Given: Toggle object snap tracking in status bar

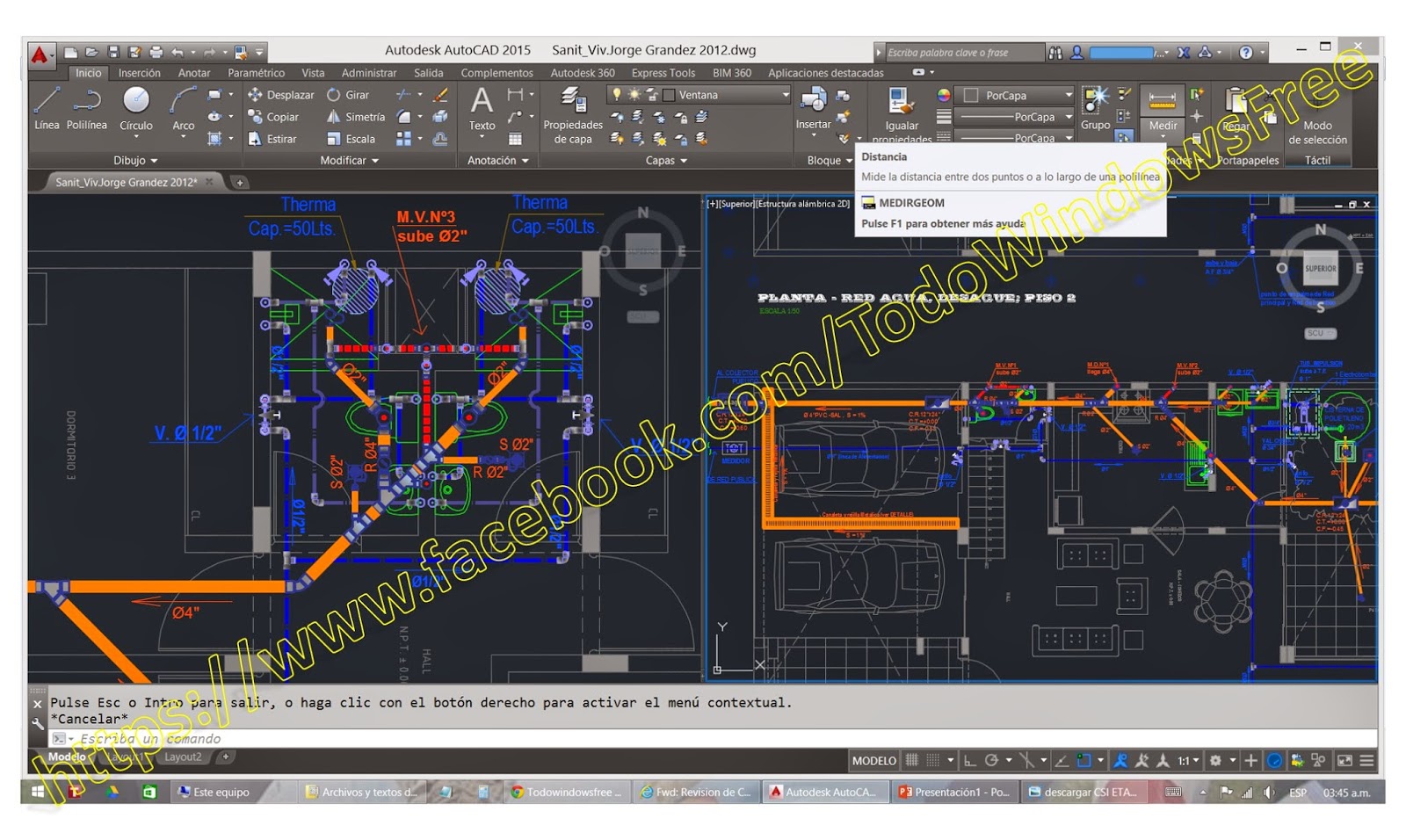Looking at the screenshot, I should 1062,761.
